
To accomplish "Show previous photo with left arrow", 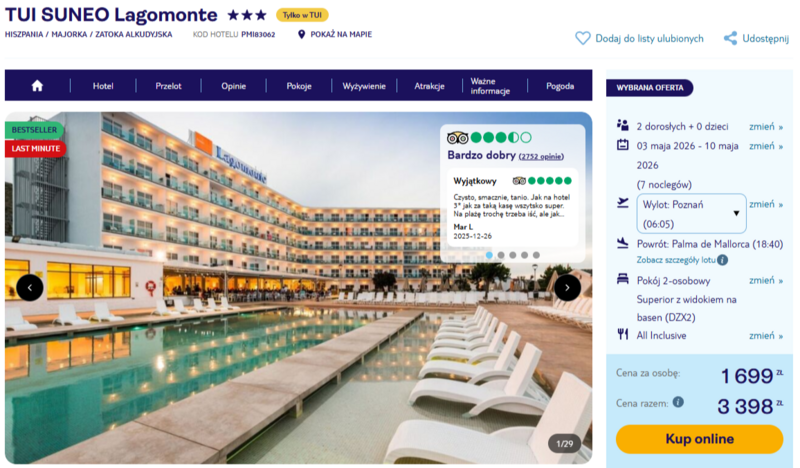I will 30,288.
